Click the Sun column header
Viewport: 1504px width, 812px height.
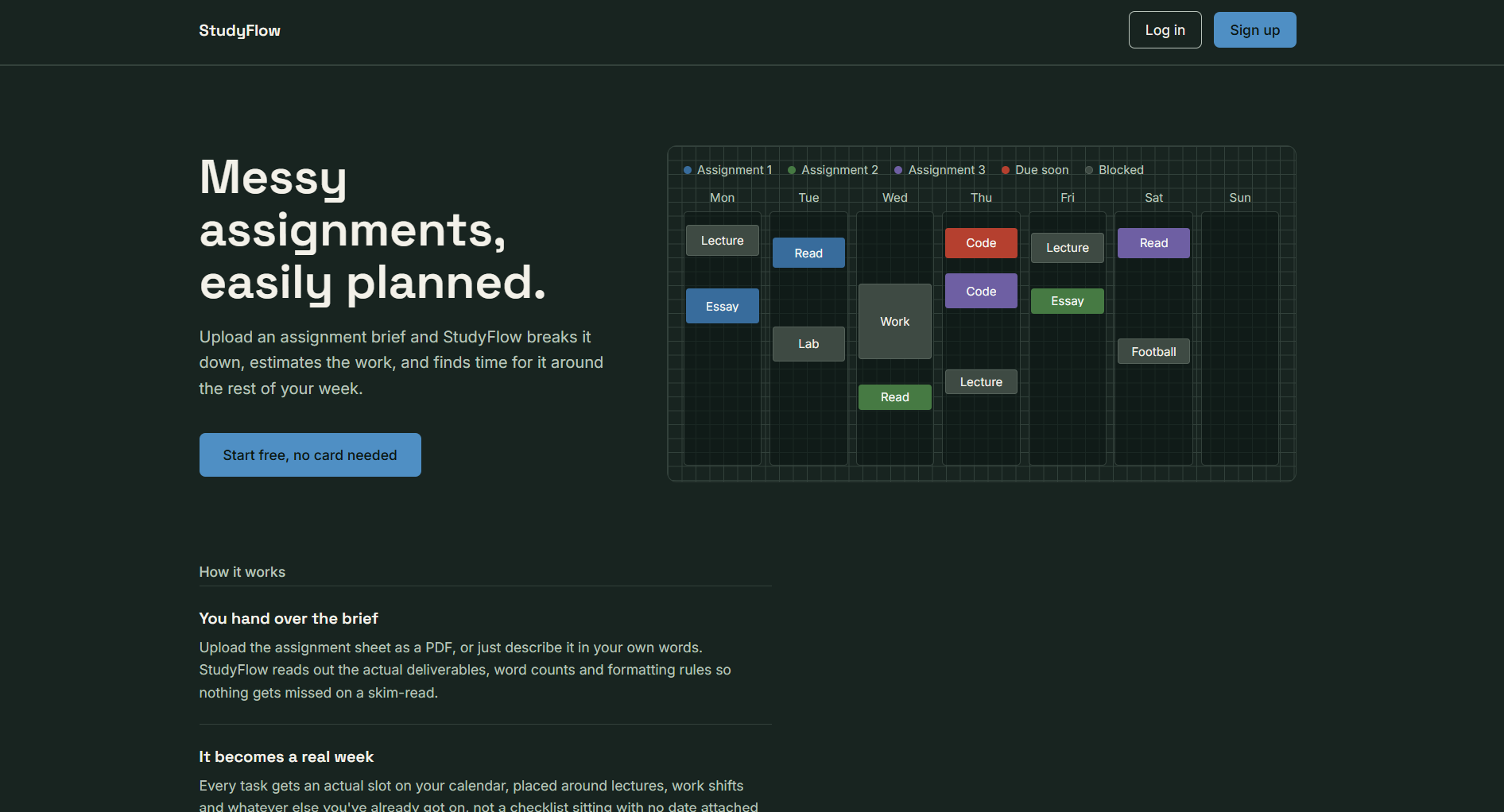coord(1239,198)
